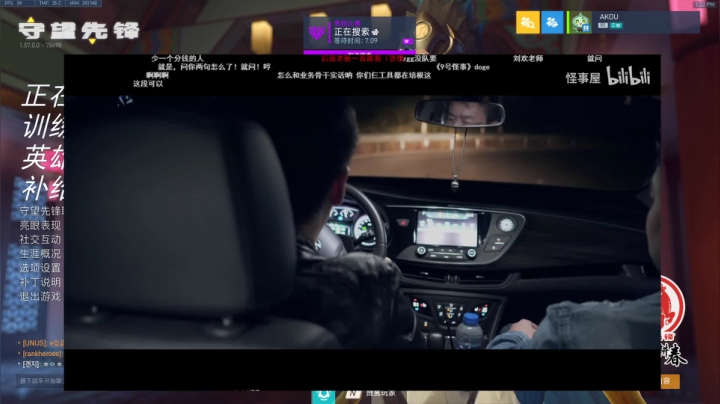Open the 补丁说明 menu item
The width and height of the screenshot is (720, 404).
pyautogui.click(x=40, y=282)
